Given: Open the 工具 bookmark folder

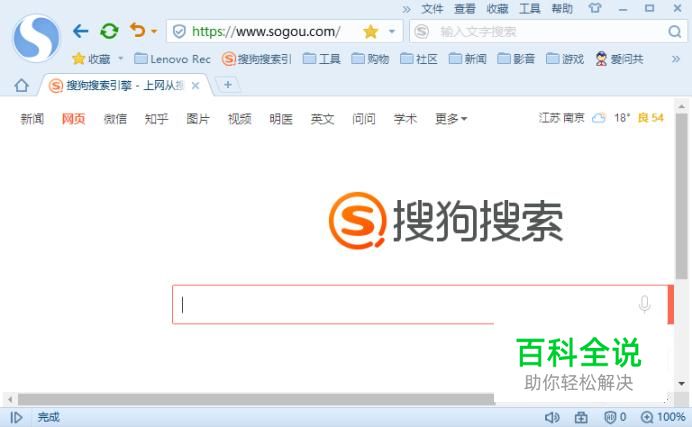Looking at the screenshot, I should point(322,59).
